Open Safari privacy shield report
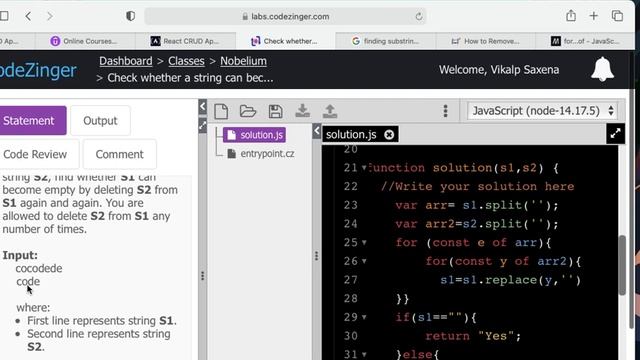Image resolution: width=640 pixels, height=360 pixels. click(130, 16)
